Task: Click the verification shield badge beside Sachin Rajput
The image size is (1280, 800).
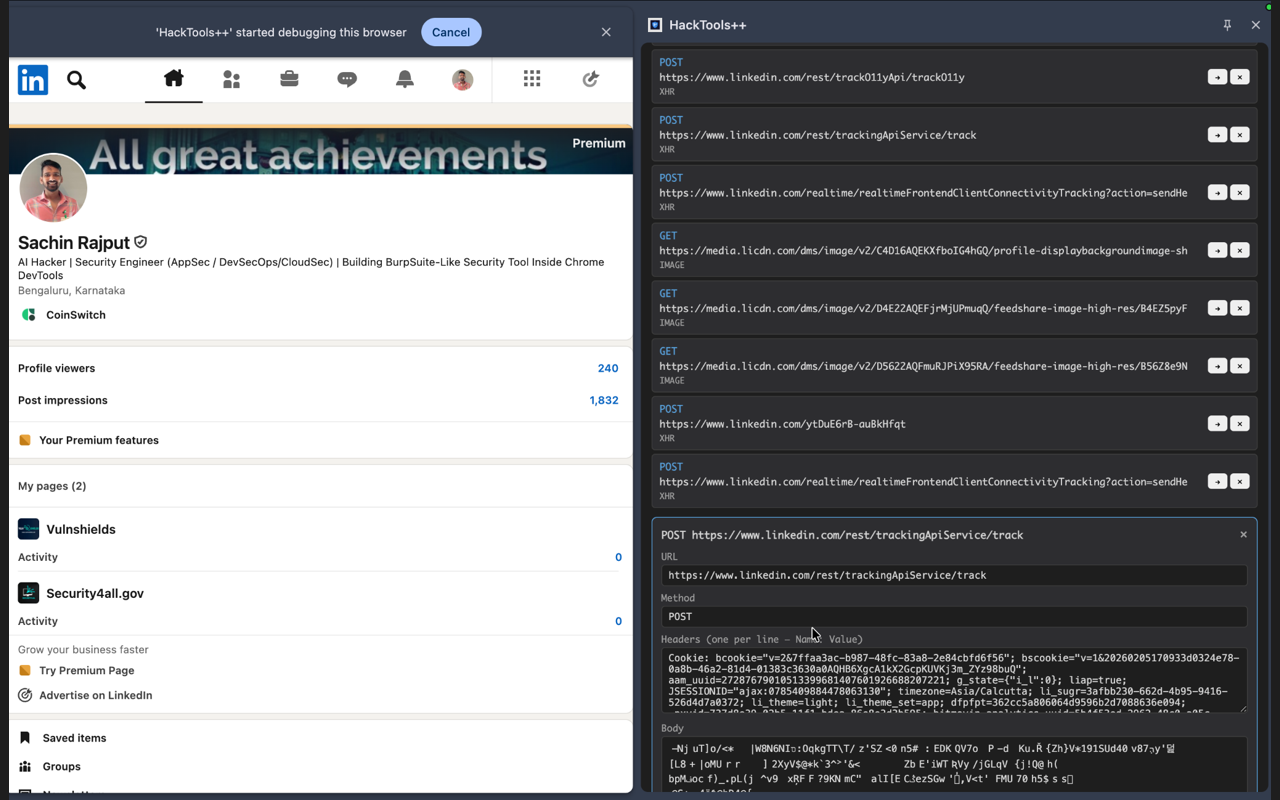Action: tap(141, 242)
